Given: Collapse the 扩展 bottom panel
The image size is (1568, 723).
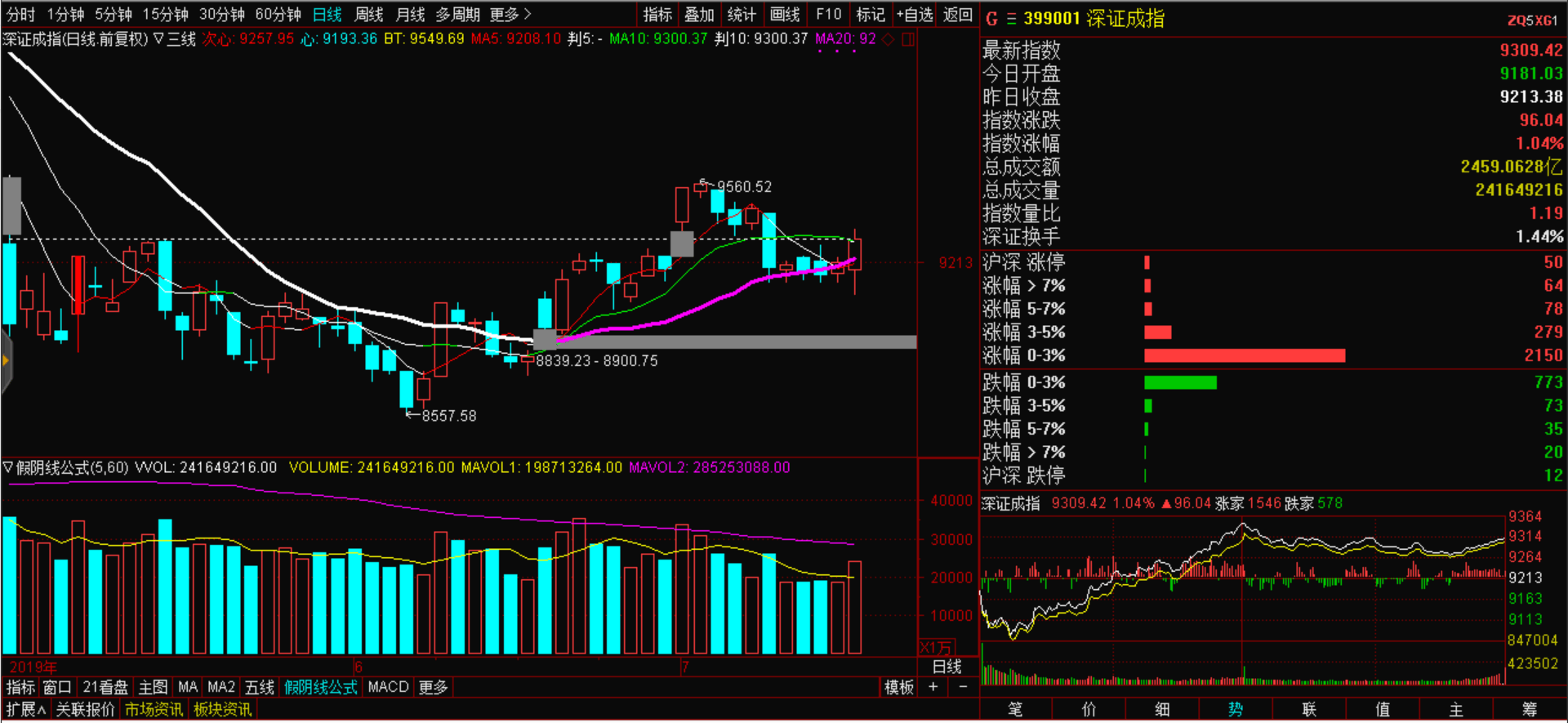Looking at the screenshot, I should tap(26, 710).
